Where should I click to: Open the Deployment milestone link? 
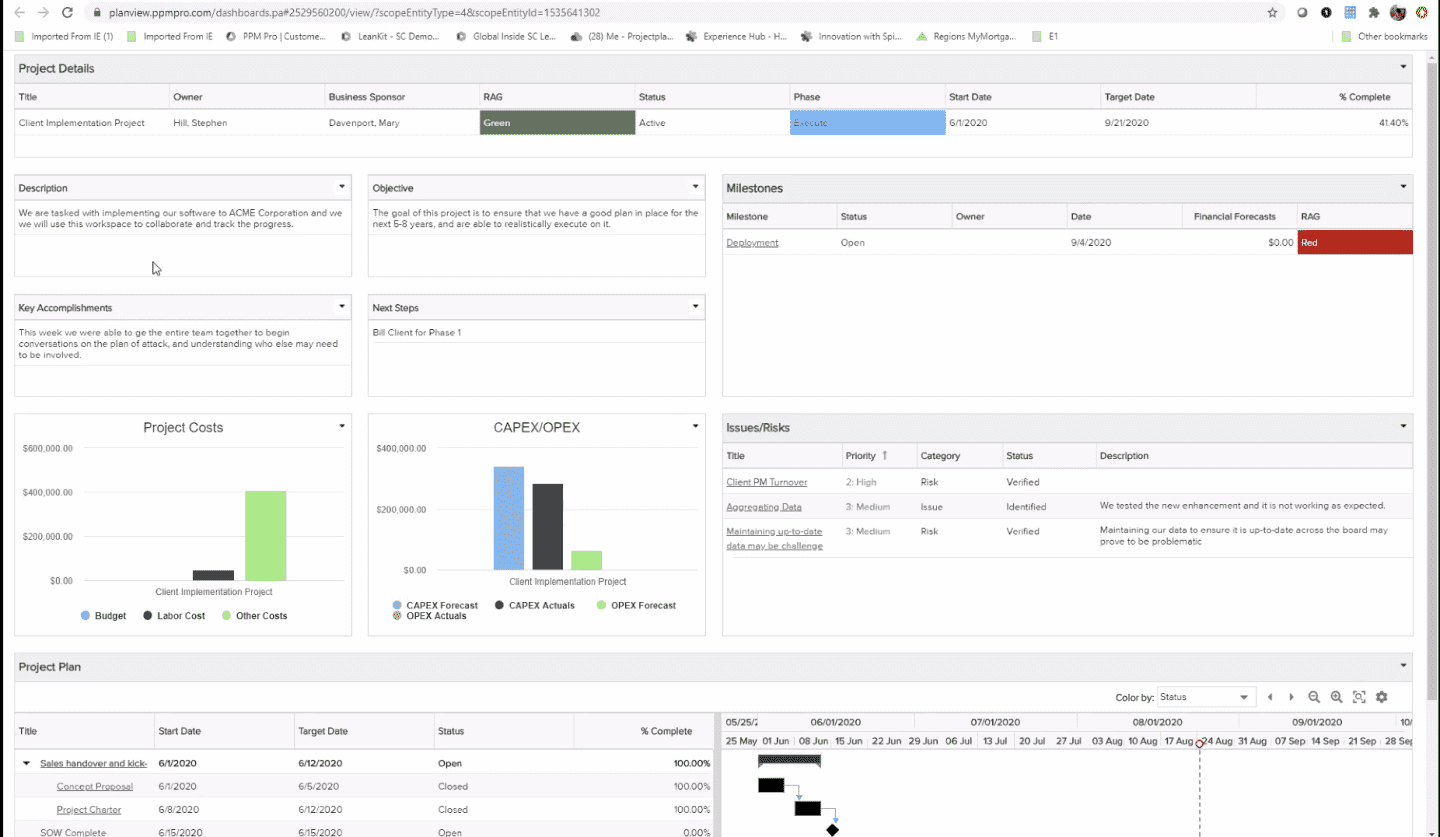[x=752, y=242]
